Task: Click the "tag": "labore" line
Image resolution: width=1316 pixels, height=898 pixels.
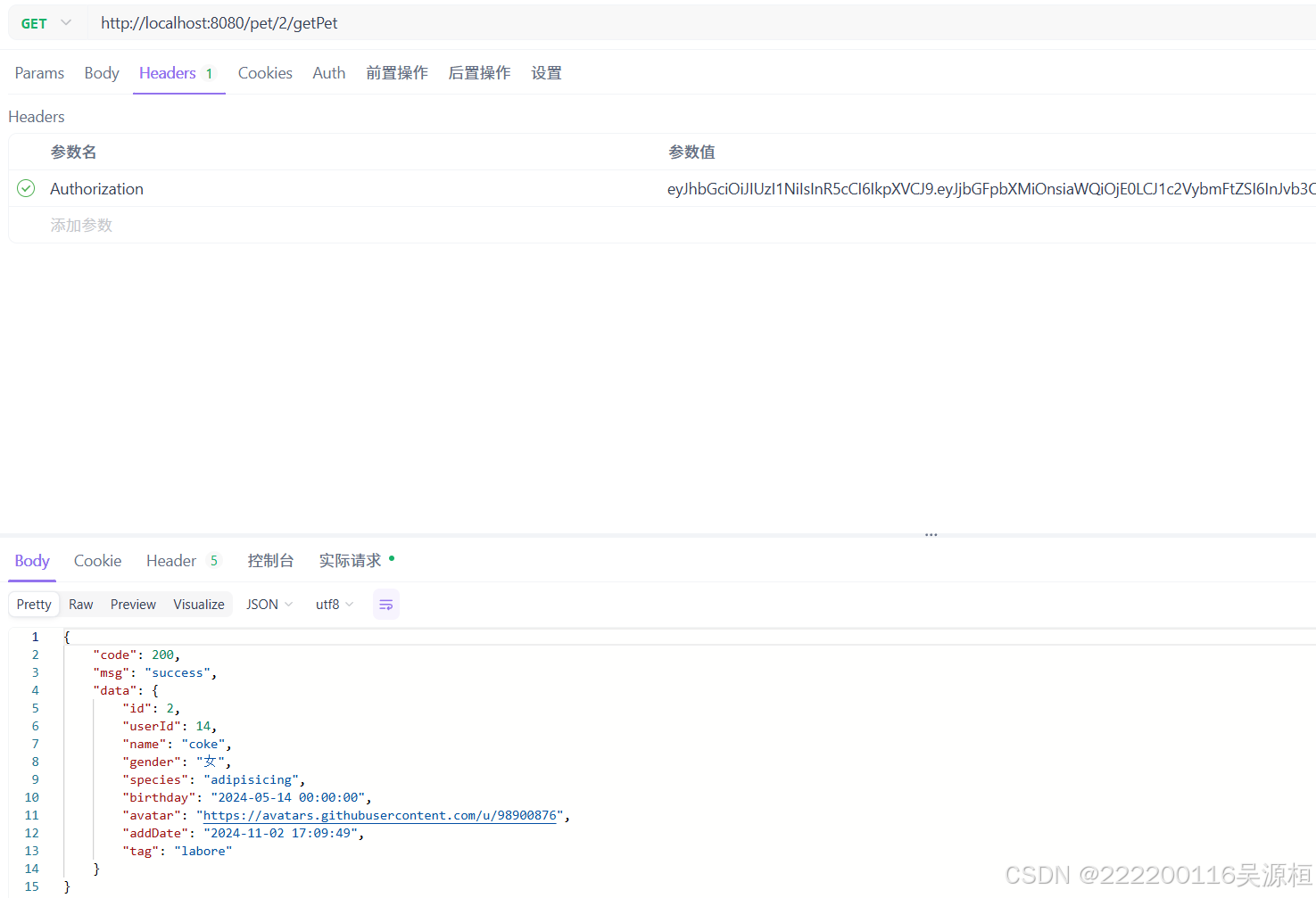Action: click(178, 852)
